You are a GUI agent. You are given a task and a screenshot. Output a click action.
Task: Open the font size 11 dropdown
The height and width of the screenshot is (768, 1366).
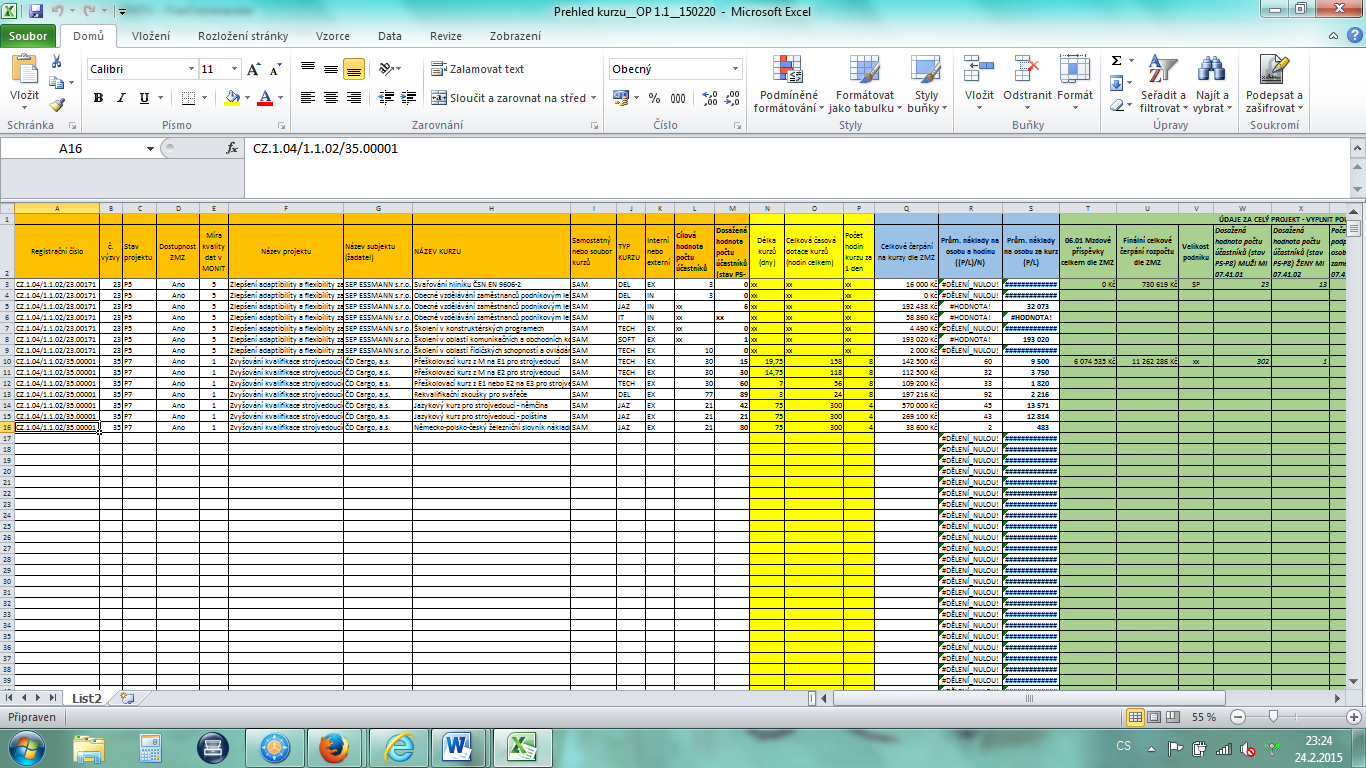tap(235, 70)
